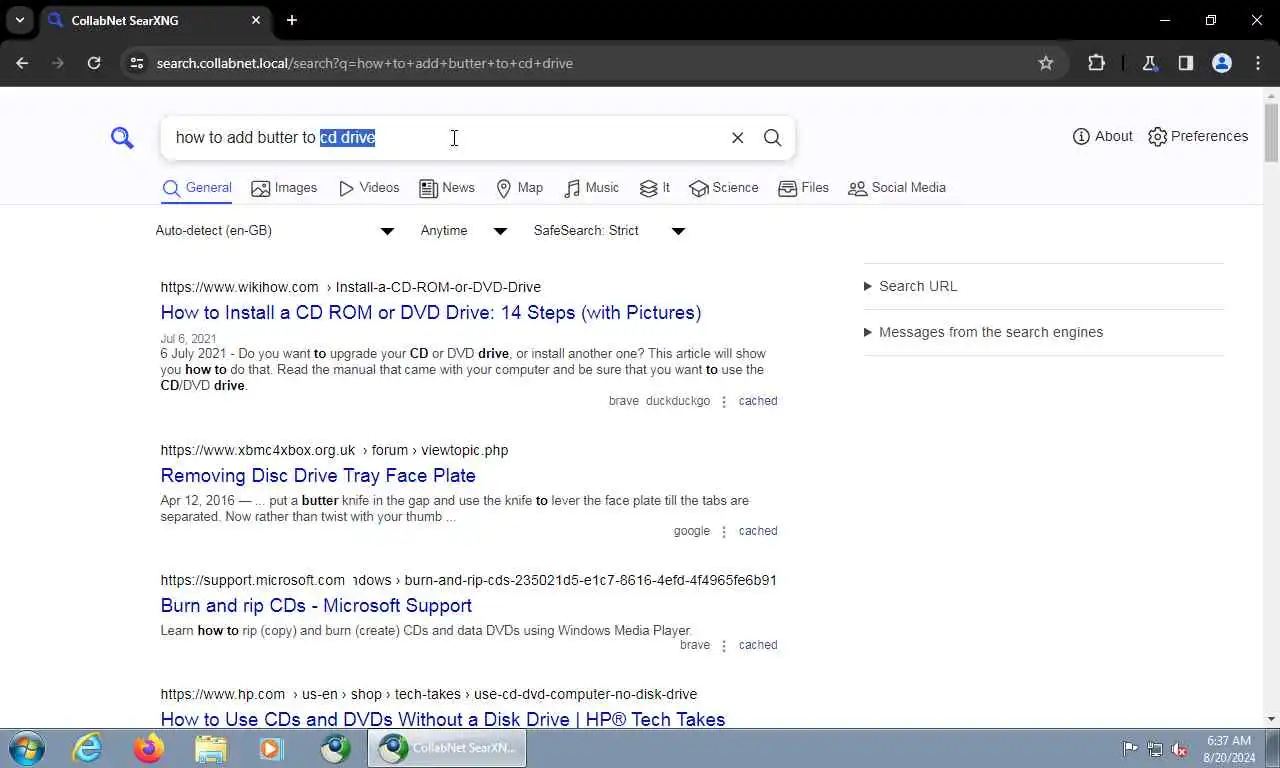Switch to the News tab
Image resolution: width=1280 pixels, height=768 pixels.
coord(447,188)
